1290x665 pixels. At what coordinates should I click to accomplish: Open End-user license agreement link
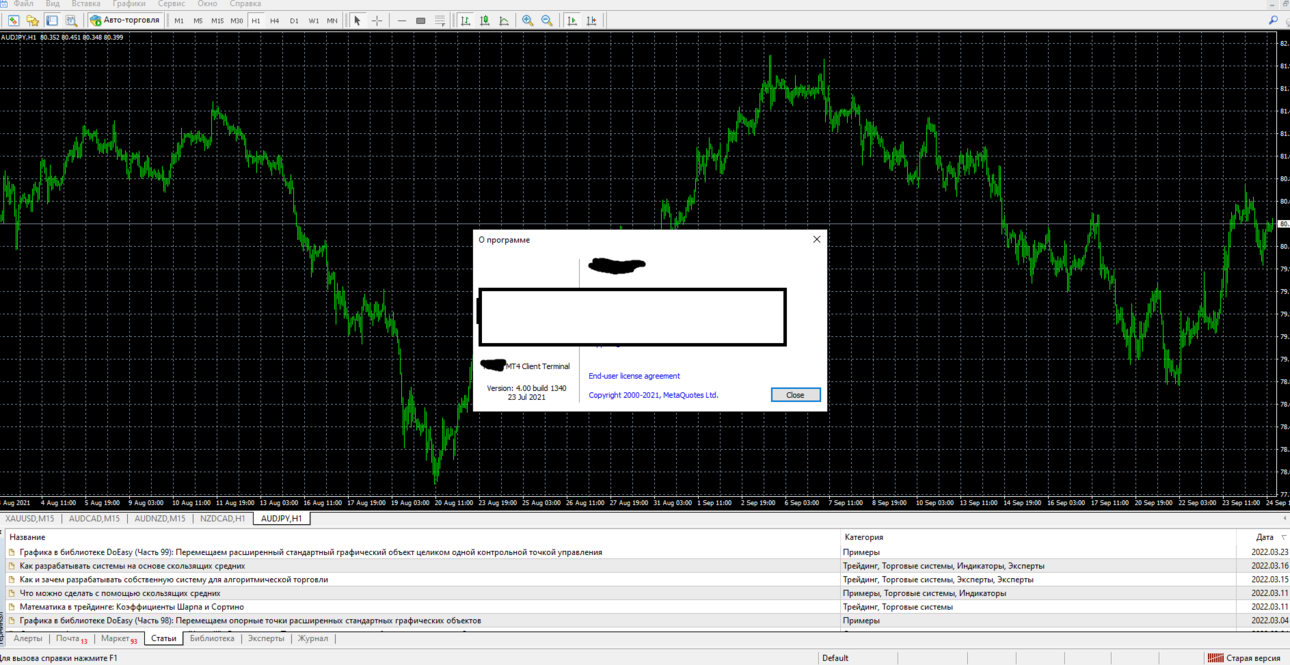coord(634,376)
